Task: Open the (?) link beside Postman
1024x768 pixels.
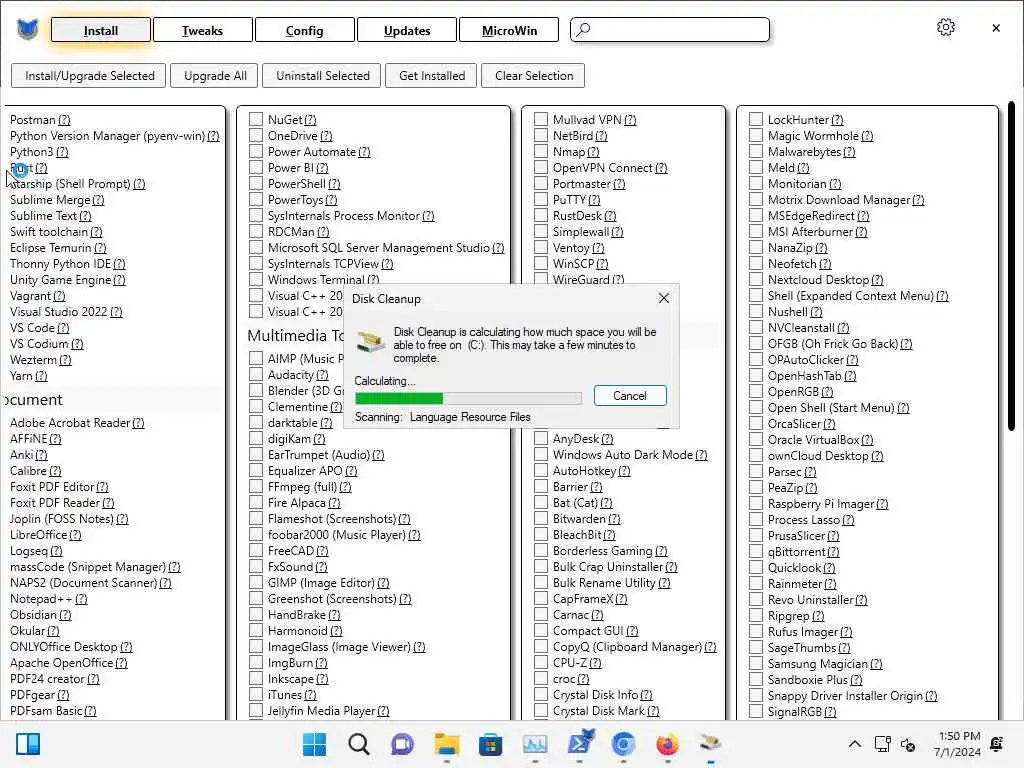Action: tap(64, 120)
